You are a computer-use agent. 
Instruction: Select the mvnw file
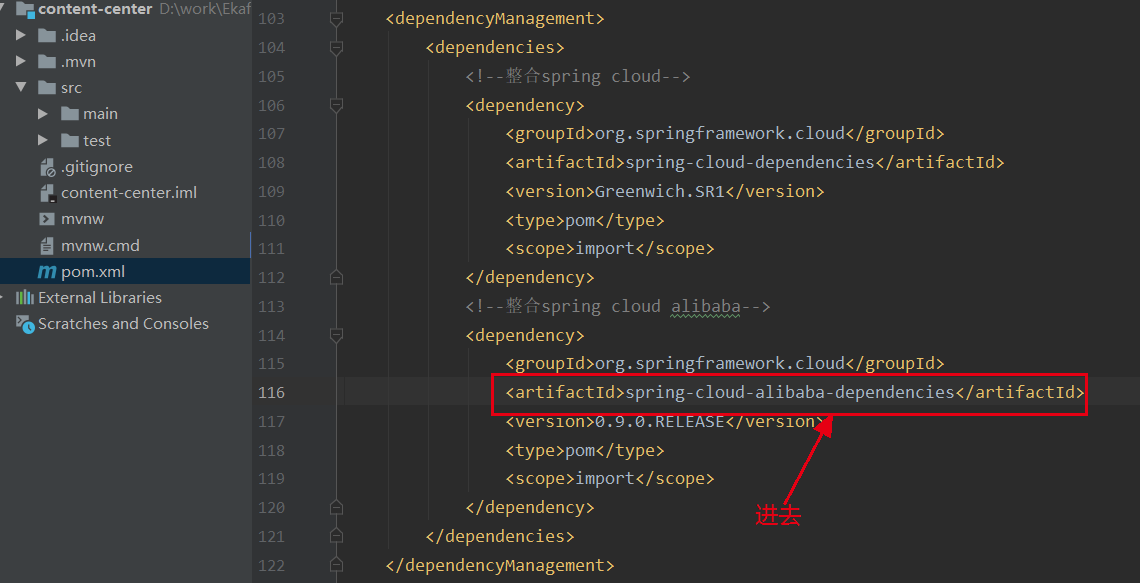pos(83,220)
